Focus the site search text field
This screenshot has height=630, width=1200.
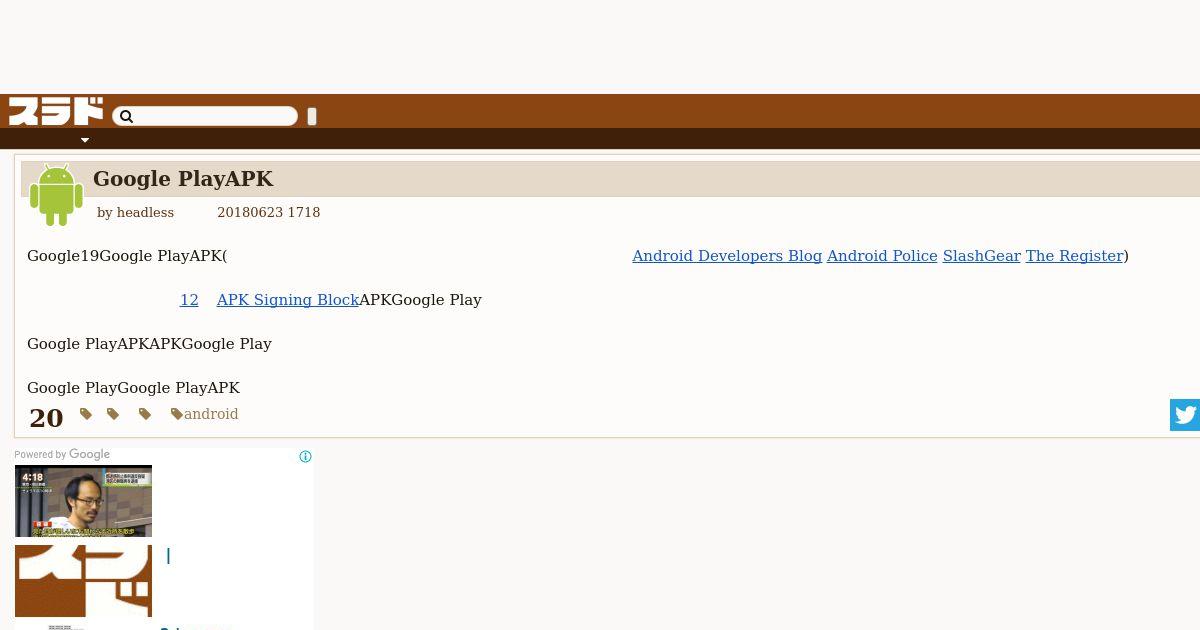click(205, 116)
